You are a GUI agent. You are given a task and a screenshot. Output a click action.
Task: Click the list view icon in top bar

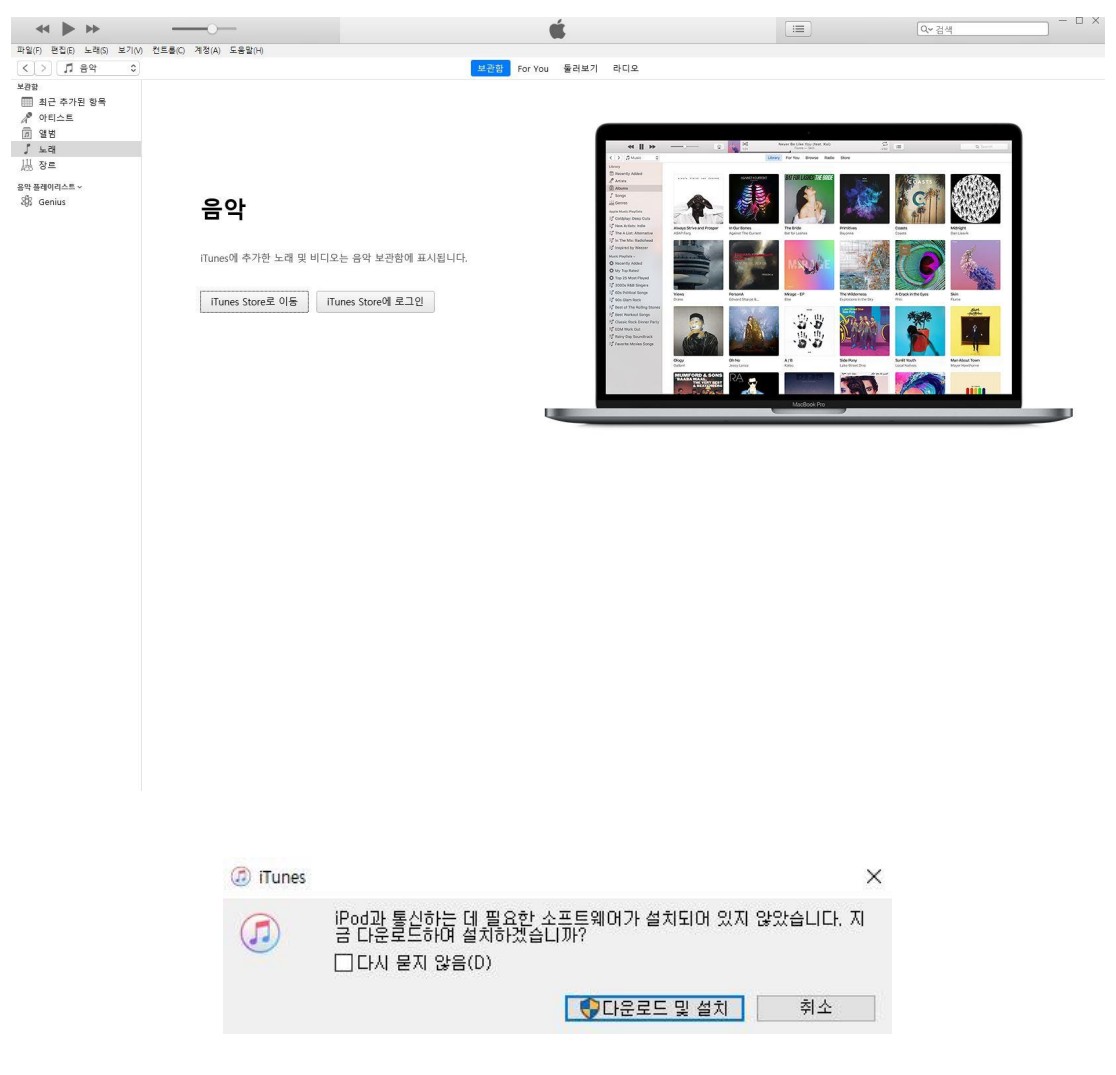(x=798, y=29)
